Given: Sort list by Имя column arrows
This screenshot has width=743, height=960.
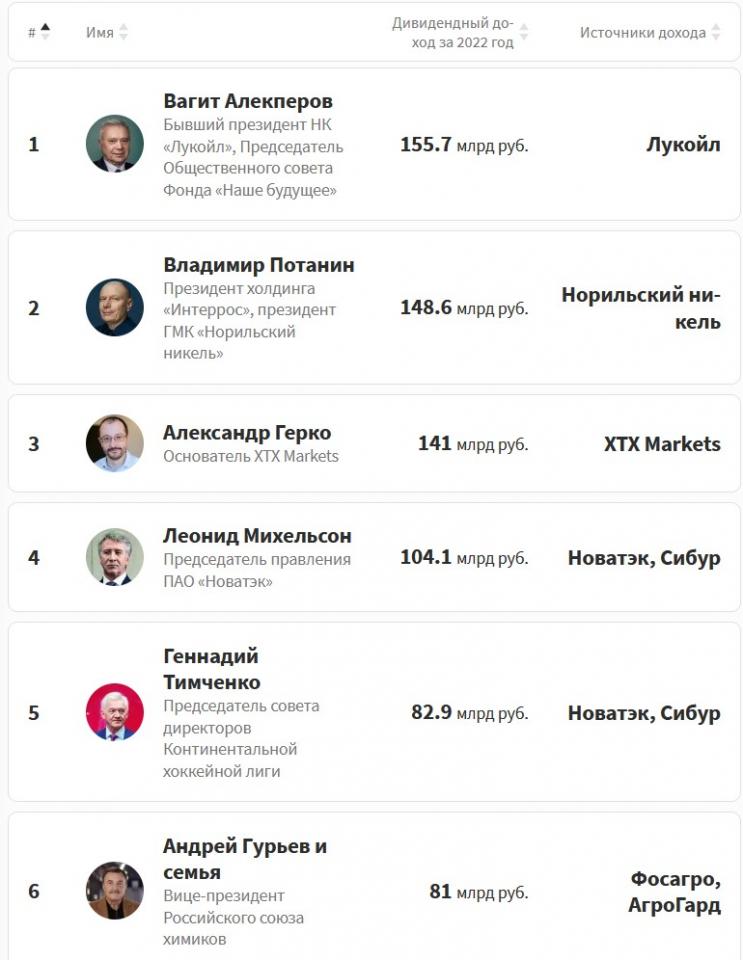Looking at the screenshot, I should (123, 33).
